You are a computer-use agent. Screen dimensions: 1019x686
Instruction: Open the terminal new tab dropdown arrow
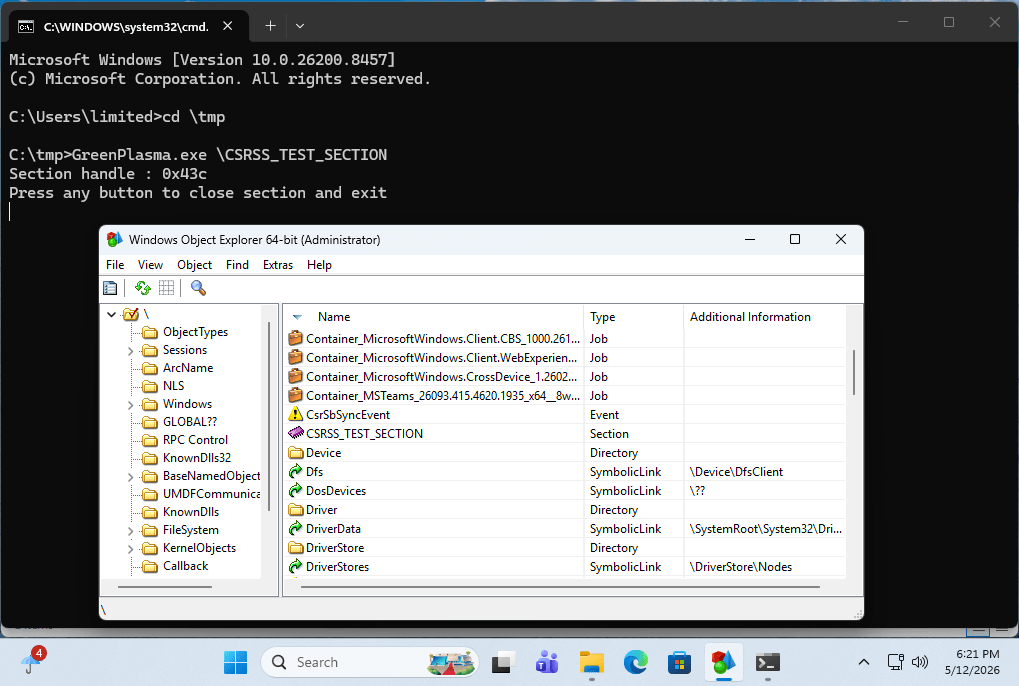tap(300, 26)
